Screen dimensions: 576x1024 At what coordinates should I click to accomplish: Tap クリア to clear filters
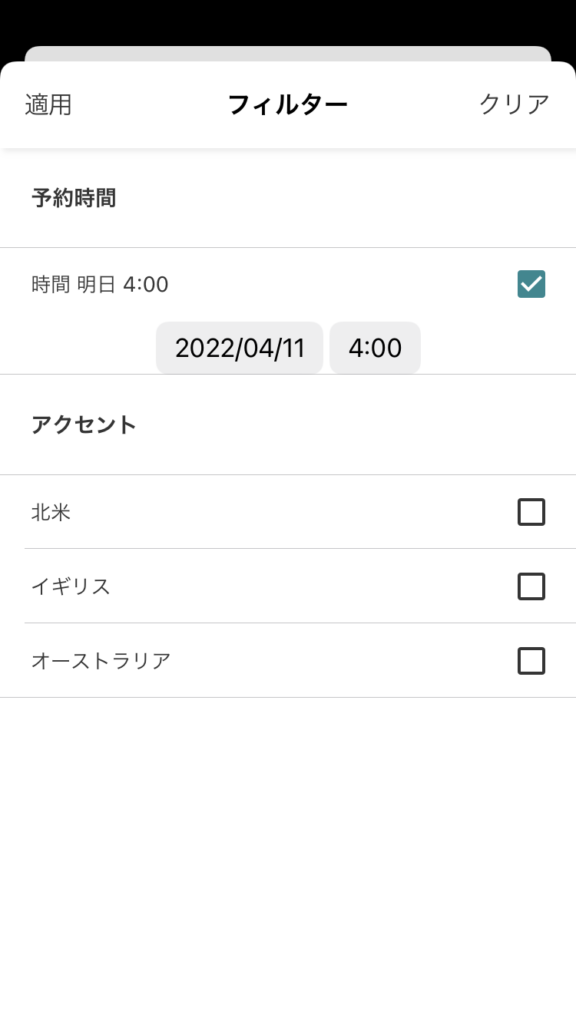pyautogui.click(x=515, y=104)
